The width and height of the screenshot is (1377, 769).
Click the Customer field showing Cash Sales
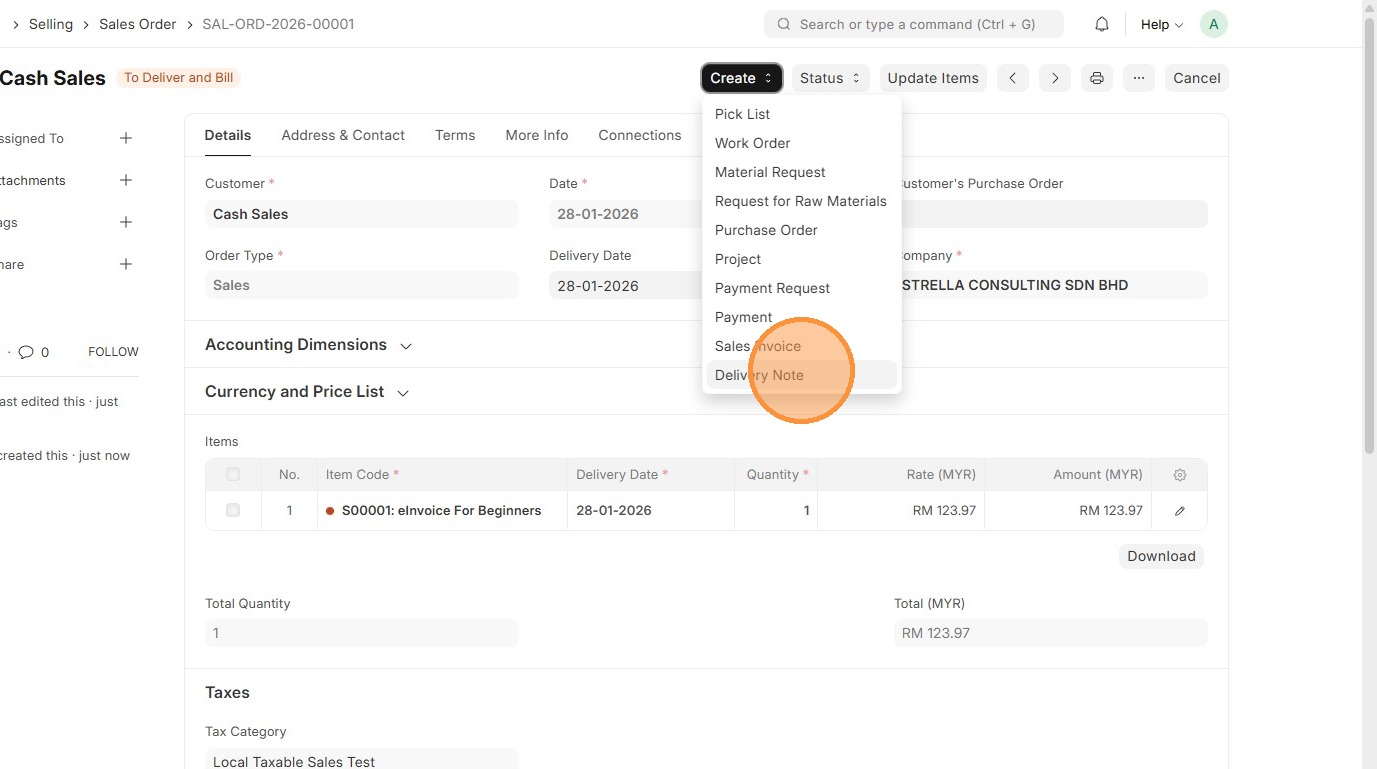362,214
